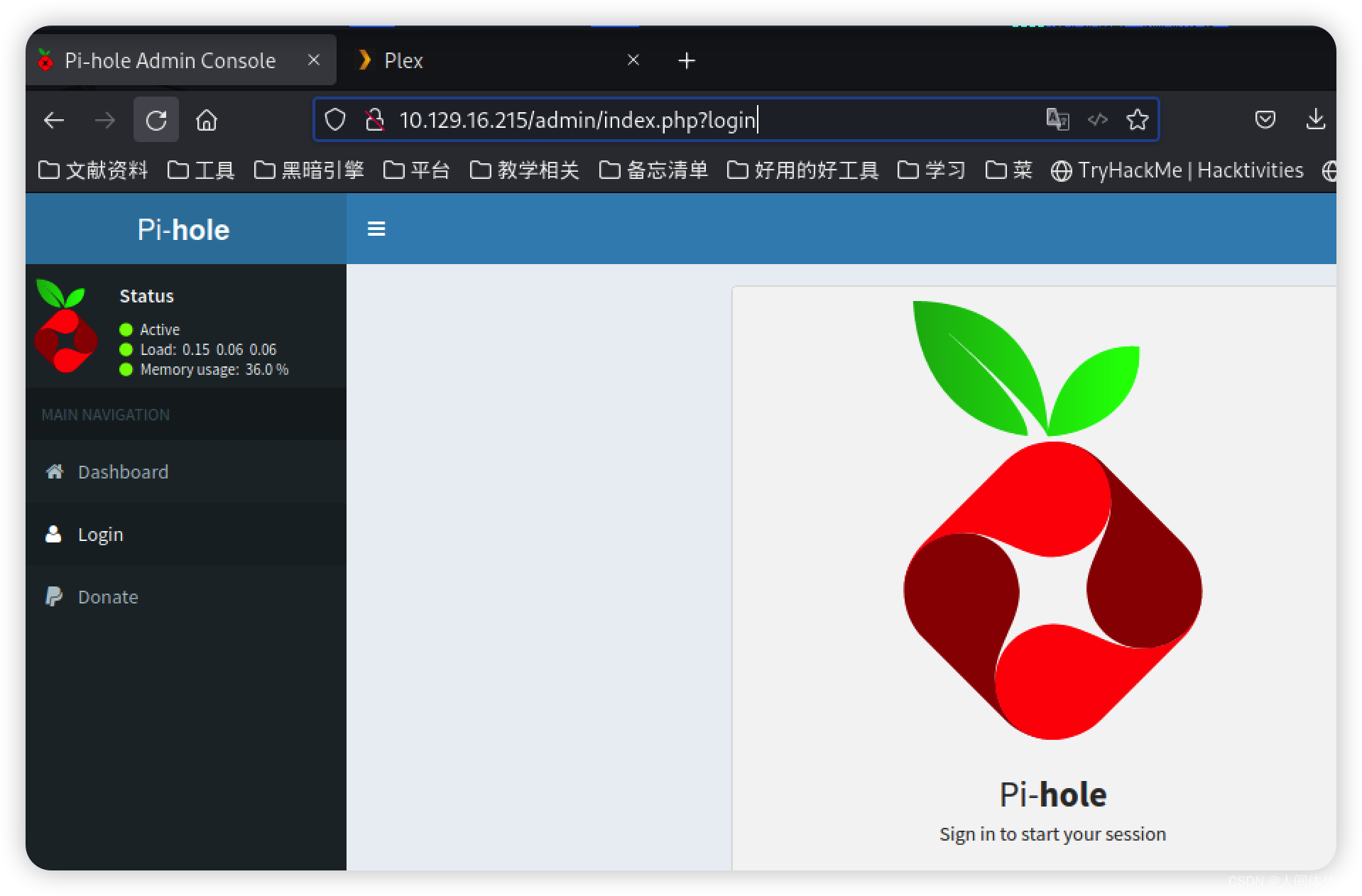Viewport: 1362px width, 896px height.
Task: Open the 工具 bookmark folder
Action: point(201,170)
